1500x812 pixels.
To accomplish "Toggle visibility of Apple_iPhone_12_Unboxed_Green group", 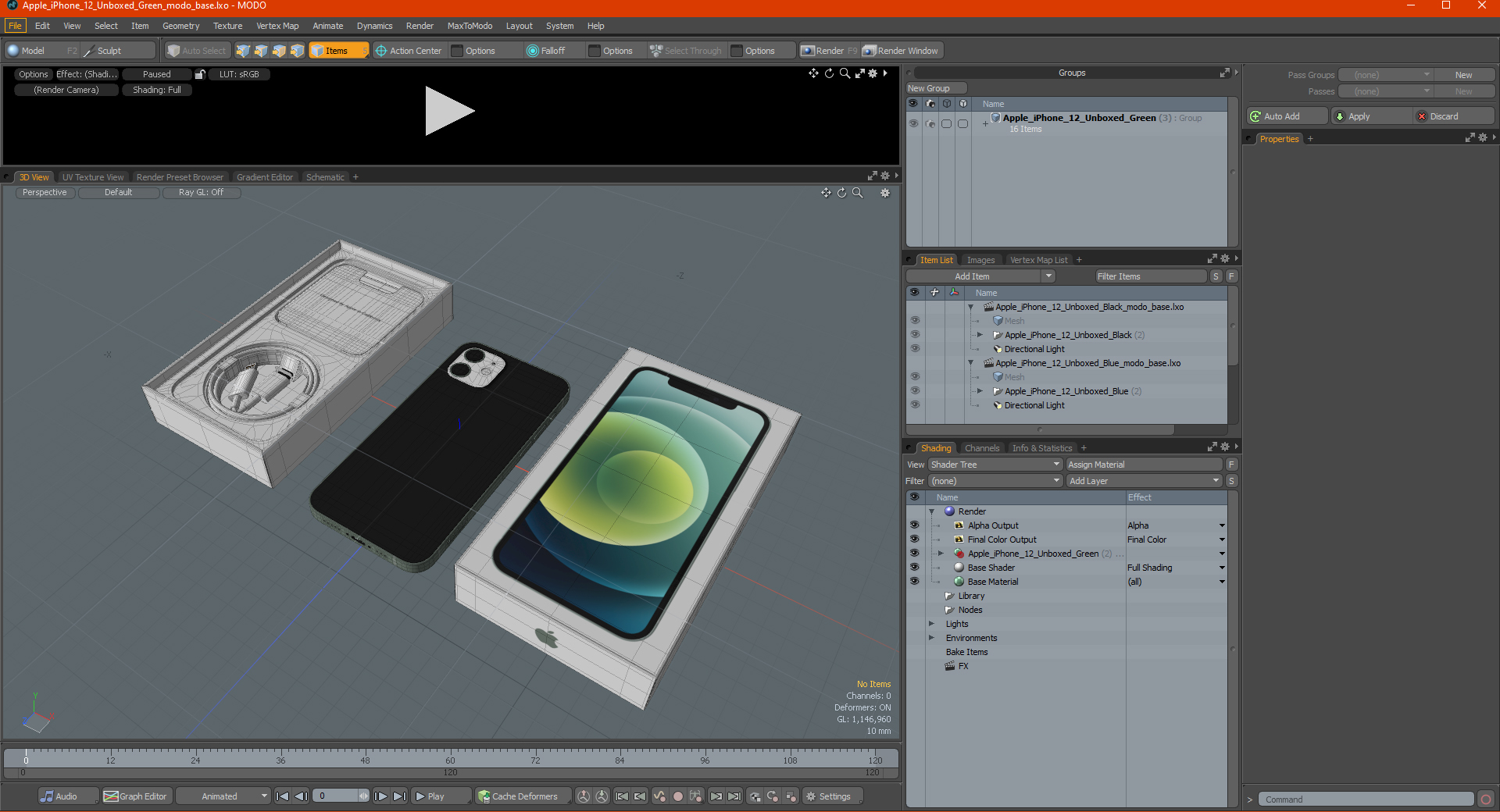I will [913, 123].
